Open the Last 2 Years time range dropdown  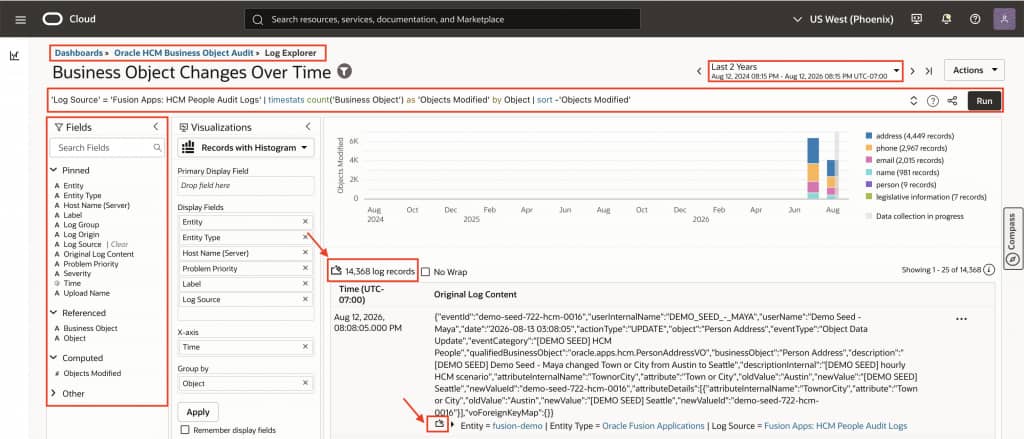point(806,71)
